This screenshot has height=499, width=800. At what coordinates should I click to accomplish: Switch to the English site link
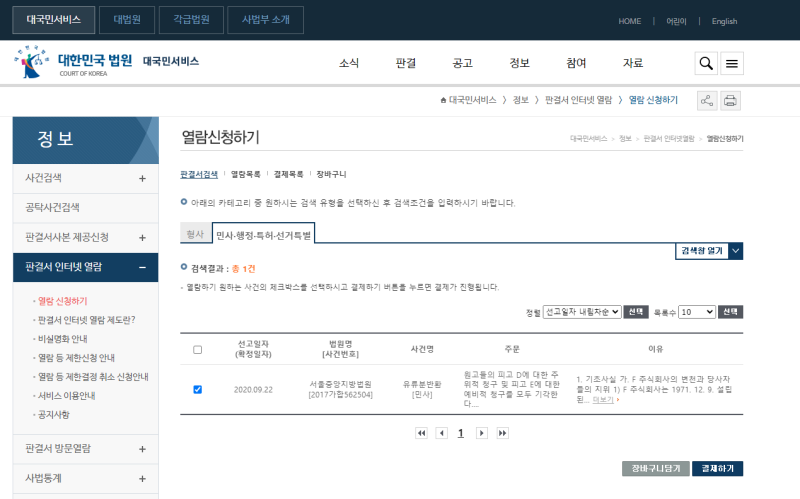tap(724, 21)
